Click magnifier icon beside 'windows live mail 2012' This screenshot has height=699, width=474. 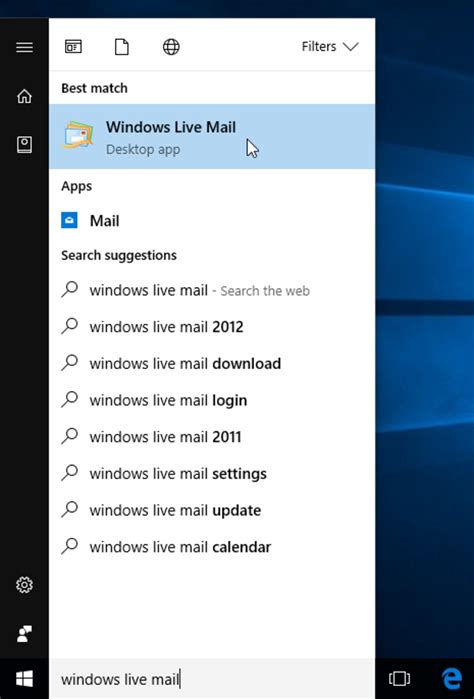(x=70, y=326)
